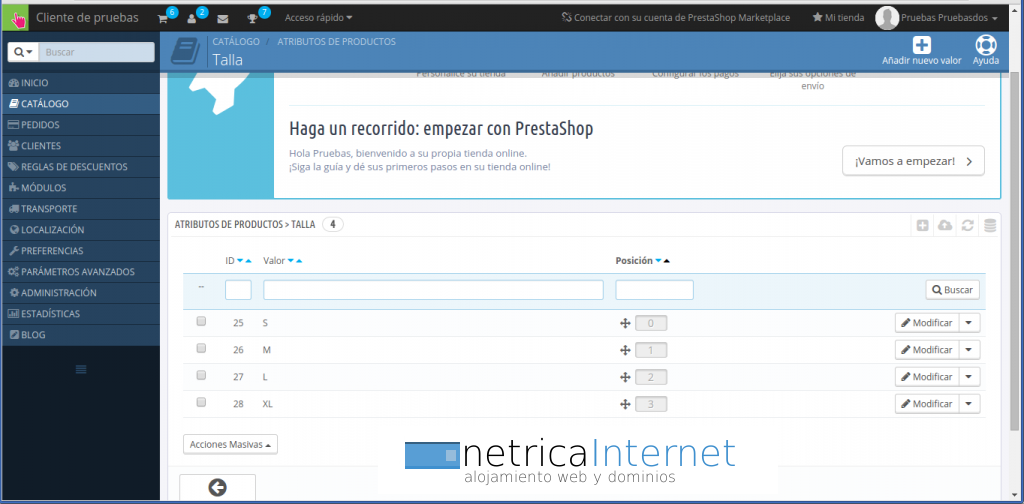Open the Reglas de descuentos menu
The width and height of the screenshot is (1024, 504).
pos(81,167)
